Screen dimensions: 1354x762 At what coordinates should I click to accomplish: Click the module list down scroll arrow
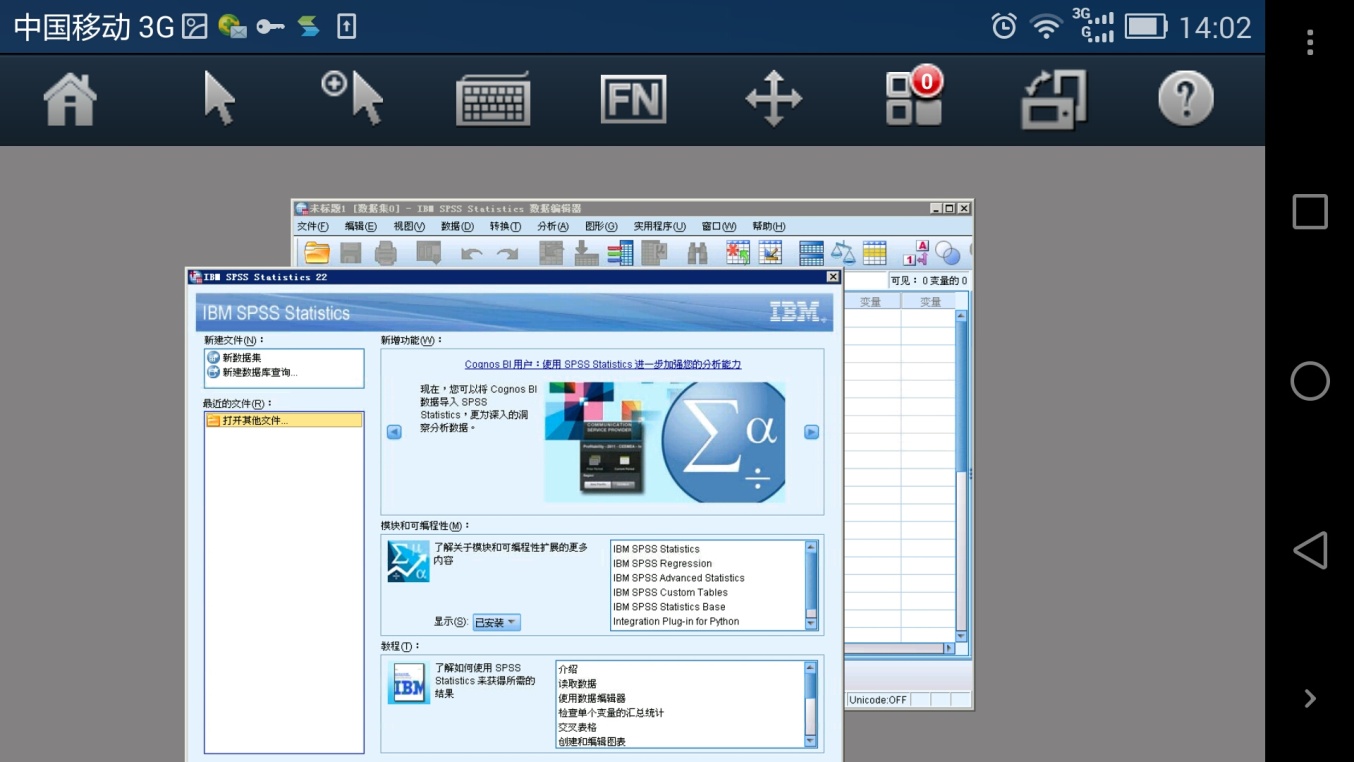click(811, 623)
